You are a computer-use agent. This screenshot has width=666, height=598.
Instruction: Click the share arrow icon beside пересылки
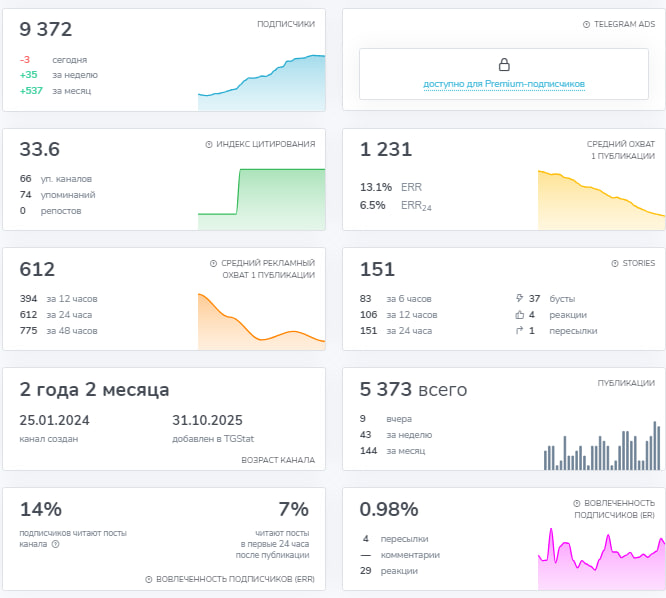click(x=518, y=331)
